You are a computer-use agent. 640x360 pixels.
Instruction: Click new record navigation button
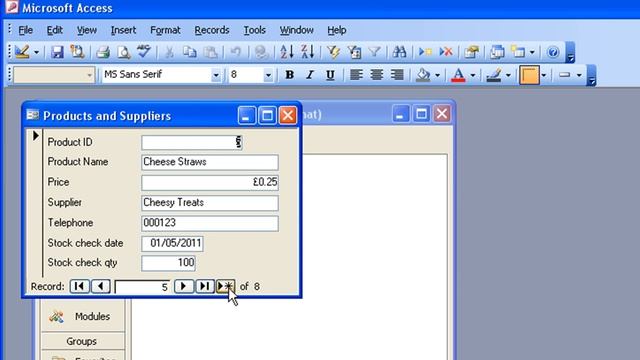tap(226, 286)
